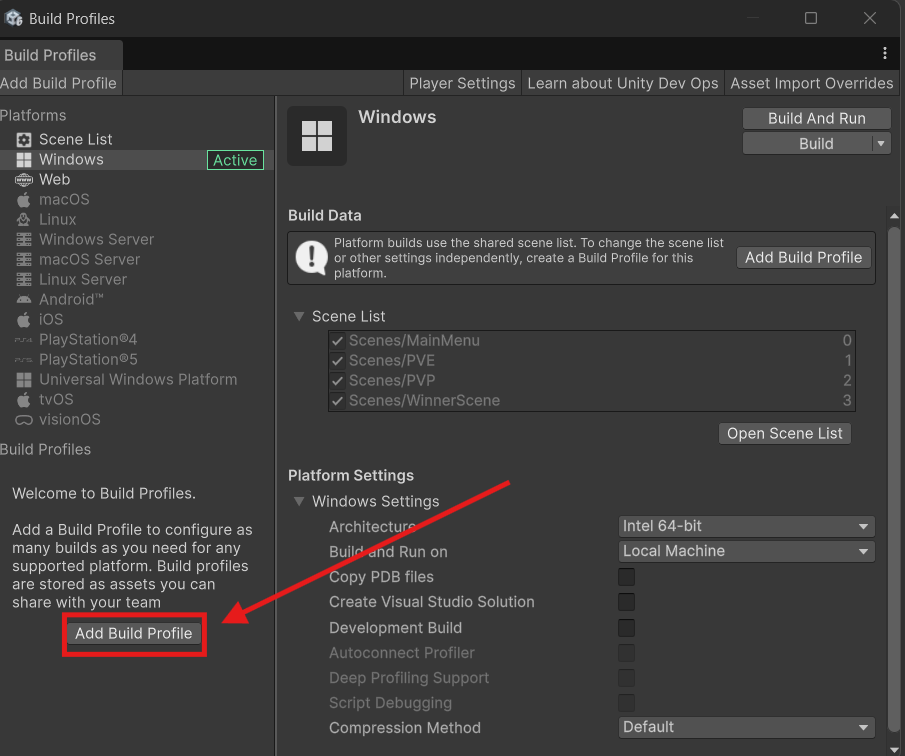This screenshot has width=905, height=756.
Task: Open the Build and Run on dropdown
Action: click(x=746, y=551)
